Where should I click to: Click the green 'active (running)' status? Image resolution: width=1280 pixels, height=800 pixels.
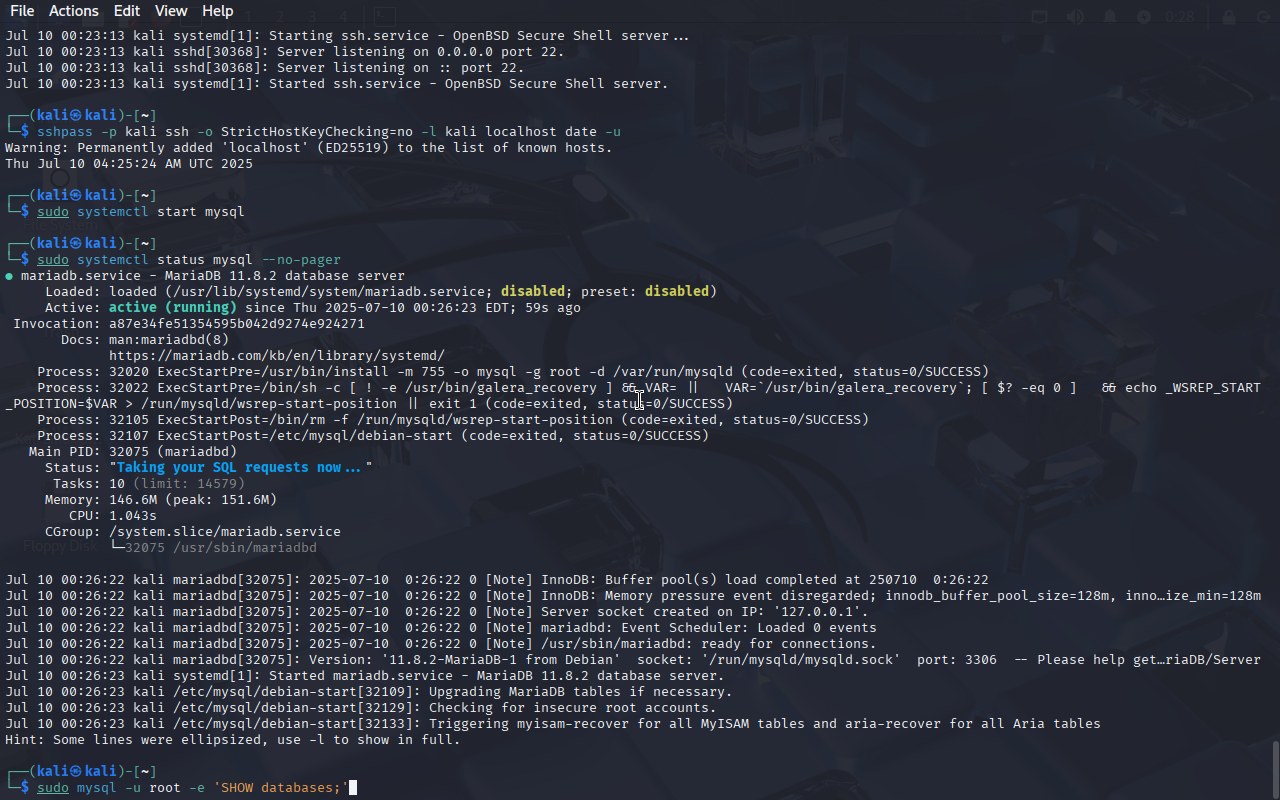173,308
